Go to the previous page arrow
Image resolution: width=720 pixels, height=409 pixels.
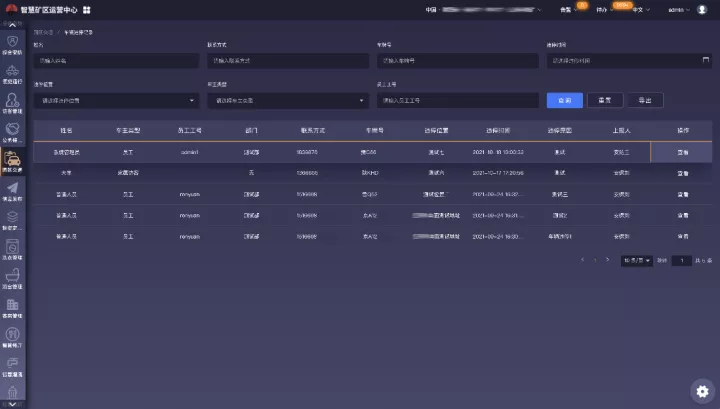click(x=582, y=260)
